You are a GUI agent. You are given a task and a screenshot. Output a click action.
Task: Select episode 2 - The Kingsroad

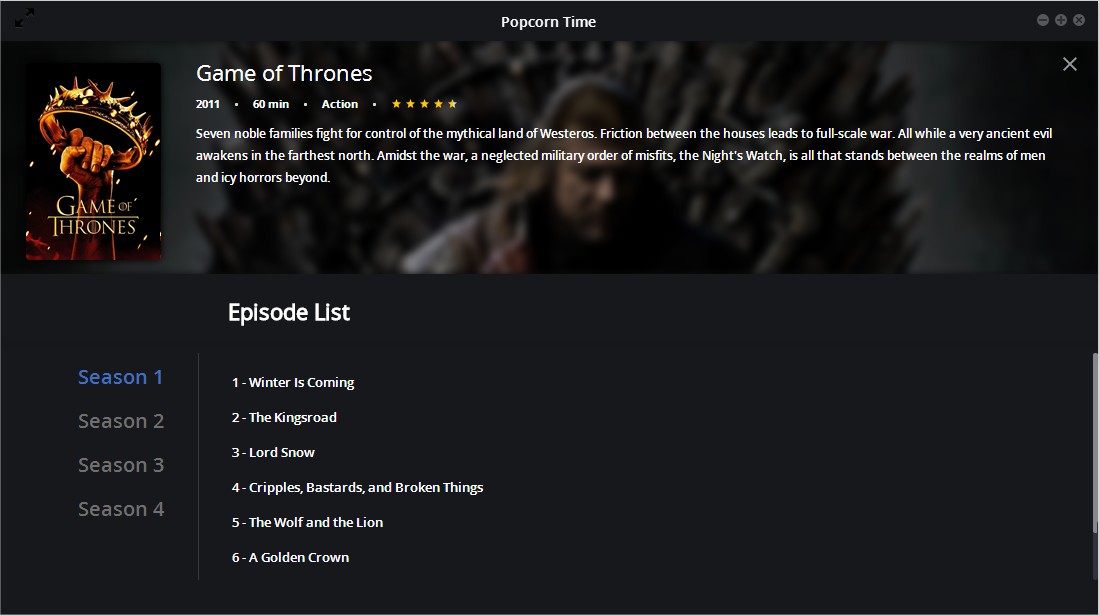(284, 417)
